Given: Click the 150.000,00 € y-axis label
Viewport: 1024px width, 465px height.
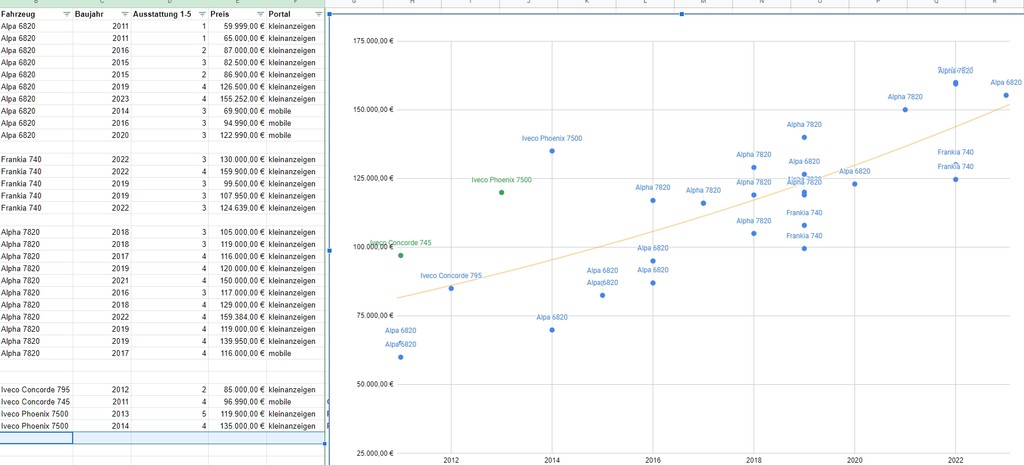Looking at the screenshot, I should coord(374,110).
